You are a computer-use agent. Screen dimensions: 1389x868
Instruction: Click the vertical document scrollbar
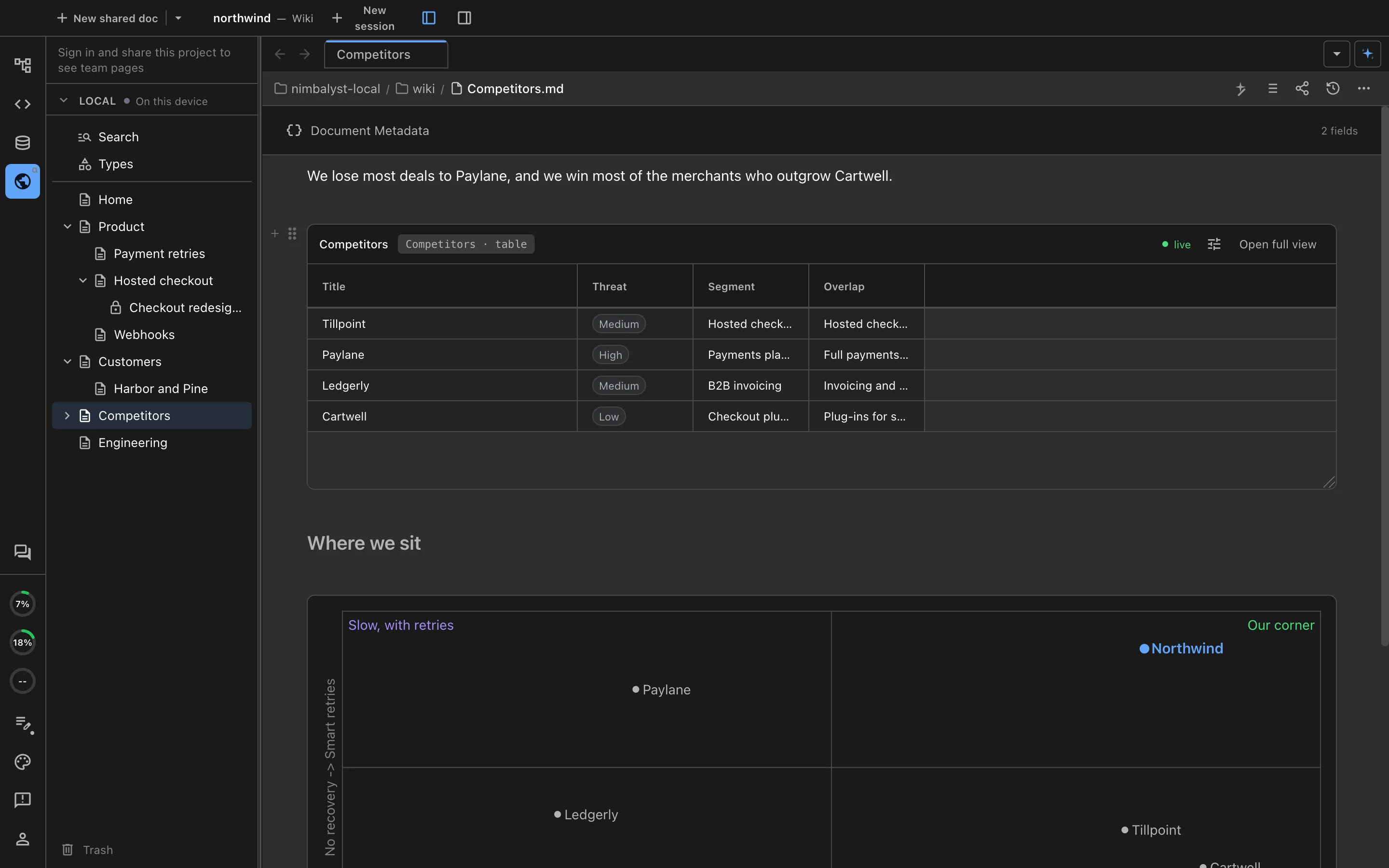pos(1384,376)
